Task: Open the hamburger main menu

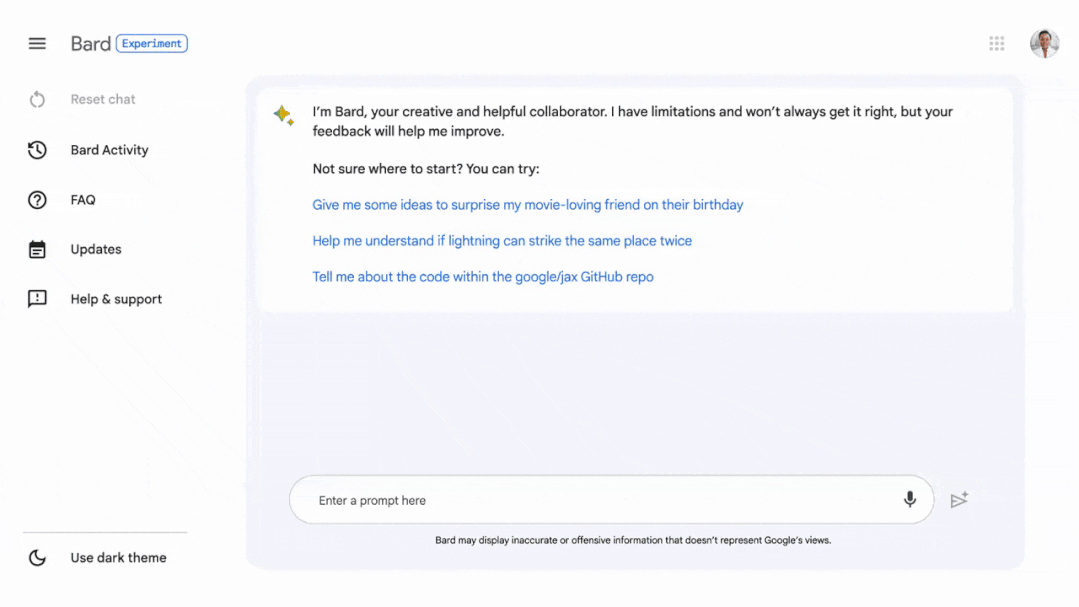Action: [37, 44]
